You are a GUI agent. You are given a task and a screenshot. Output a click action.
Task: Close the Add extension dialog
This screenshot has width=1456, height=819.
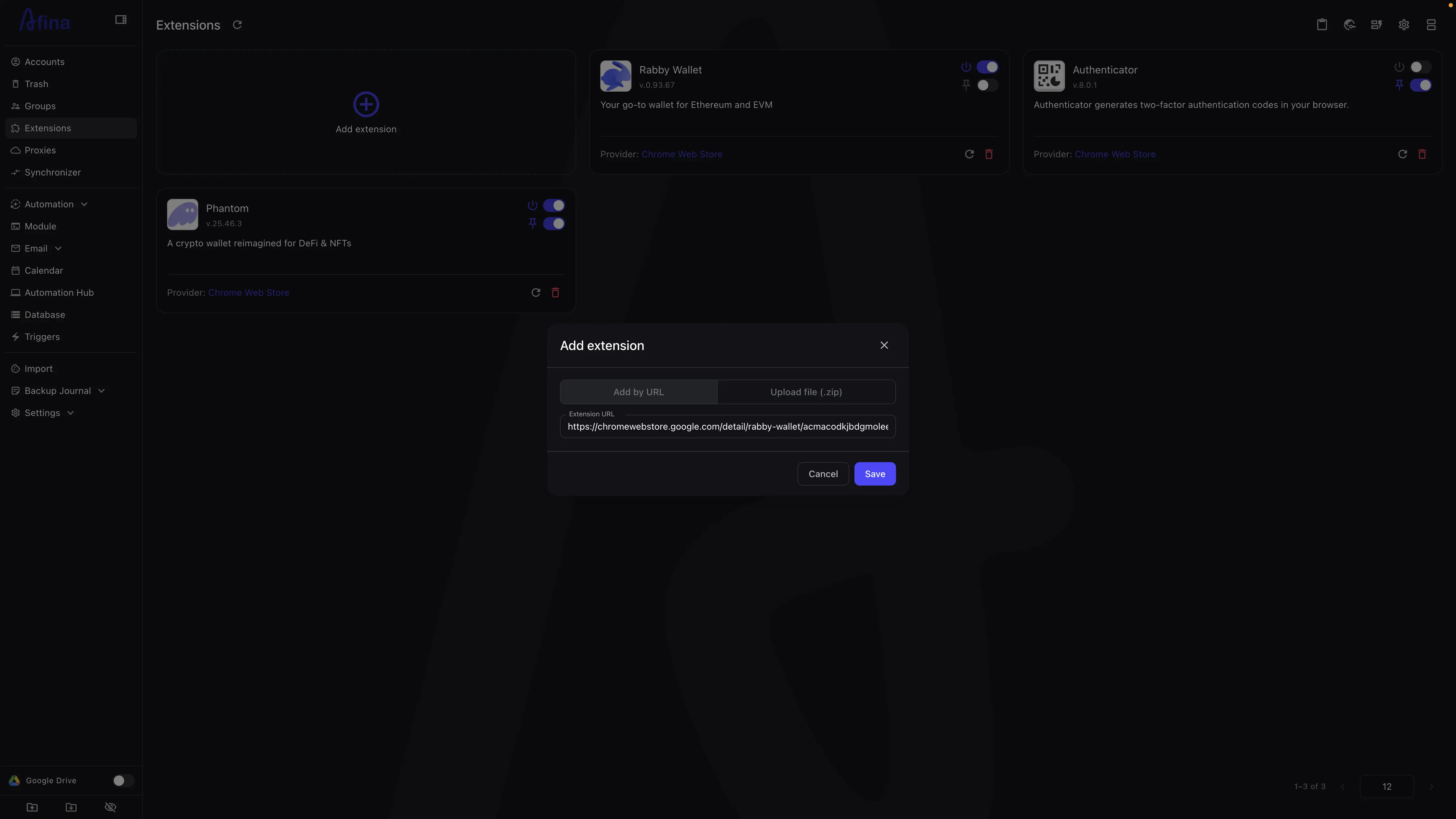[x=884, y=345]
